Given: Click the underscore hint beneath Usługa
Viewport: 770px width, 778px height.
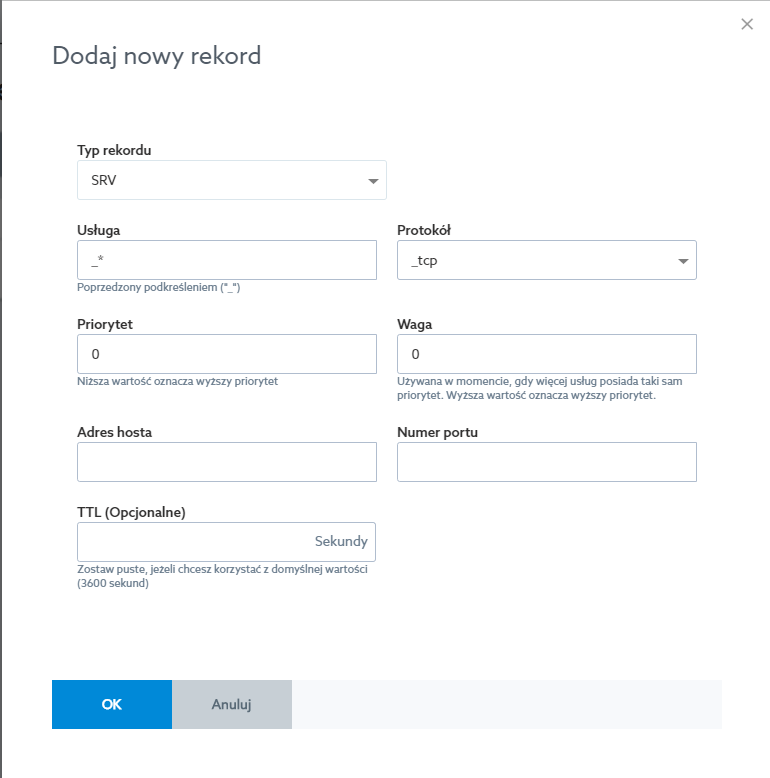Looking at the screenshot, I should (158, 287).
